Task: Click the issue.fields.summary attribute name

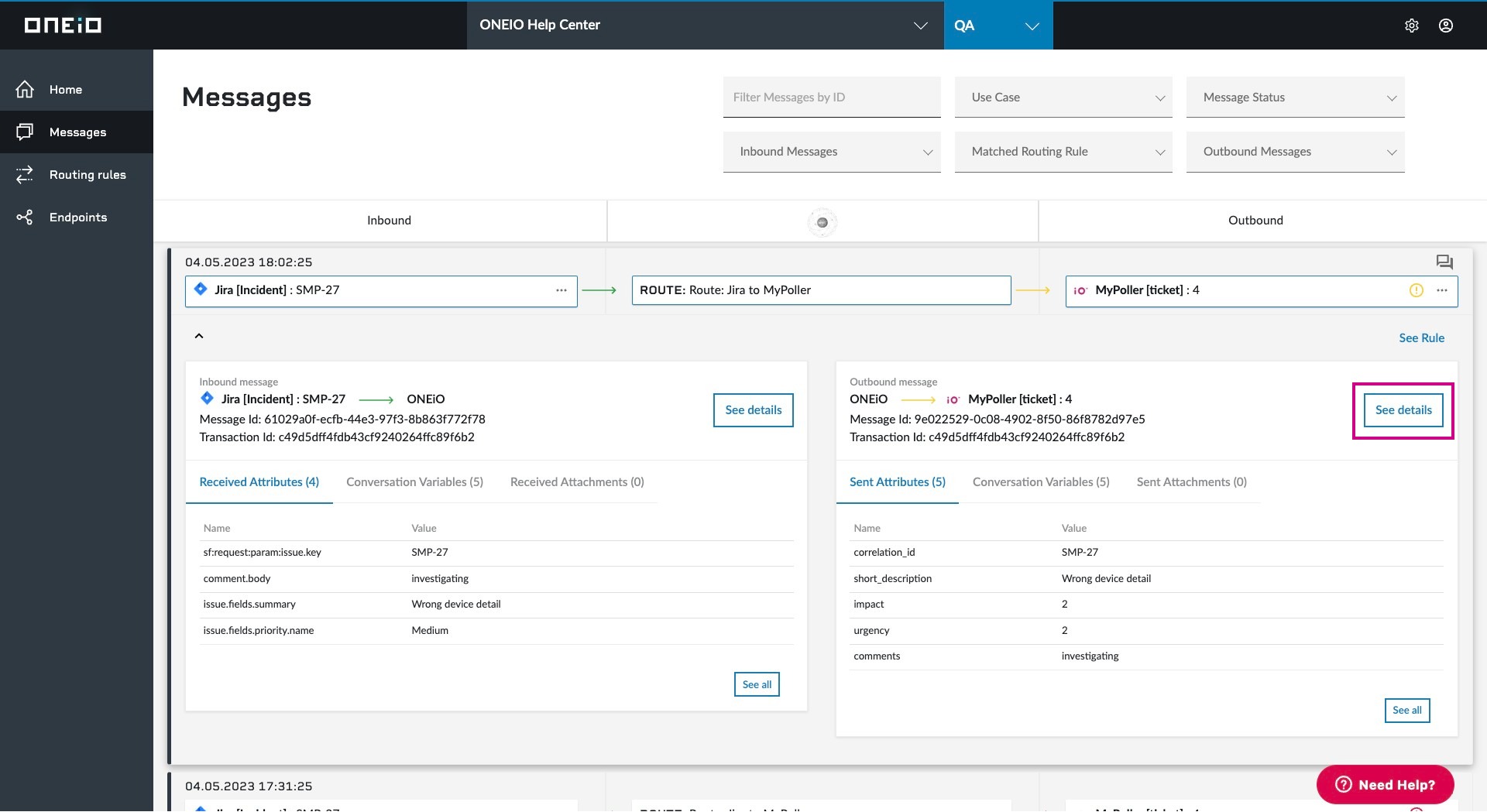Action: [249, 604]
